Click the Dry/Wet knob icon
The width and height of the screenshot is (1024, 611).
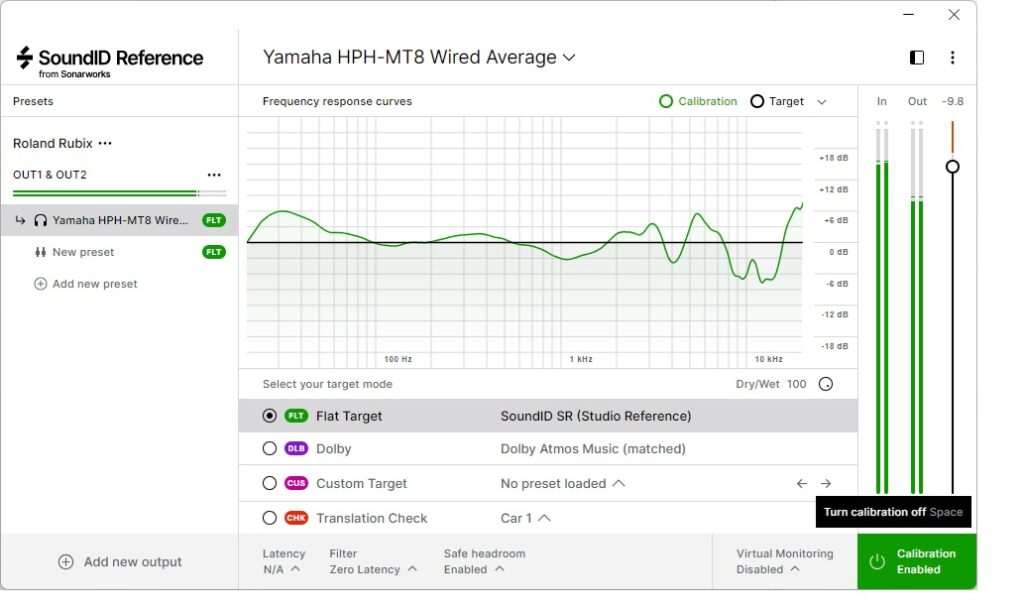click(x=826, y=384)
